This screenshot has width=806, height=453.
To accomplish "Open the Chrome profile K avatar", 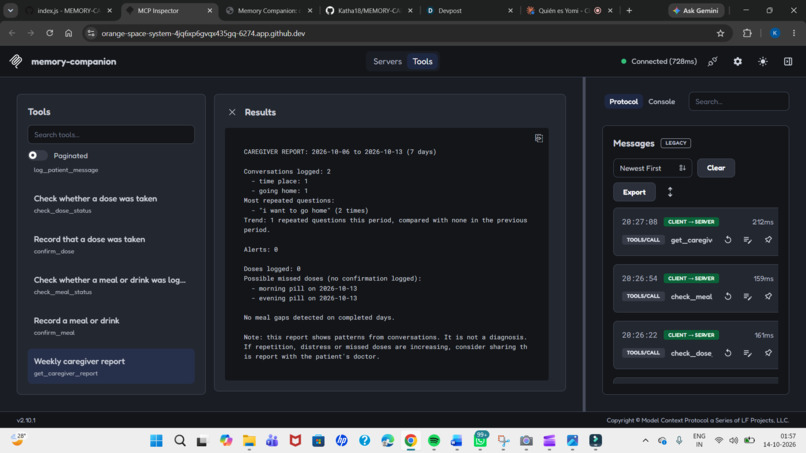I will pos(775,33).
